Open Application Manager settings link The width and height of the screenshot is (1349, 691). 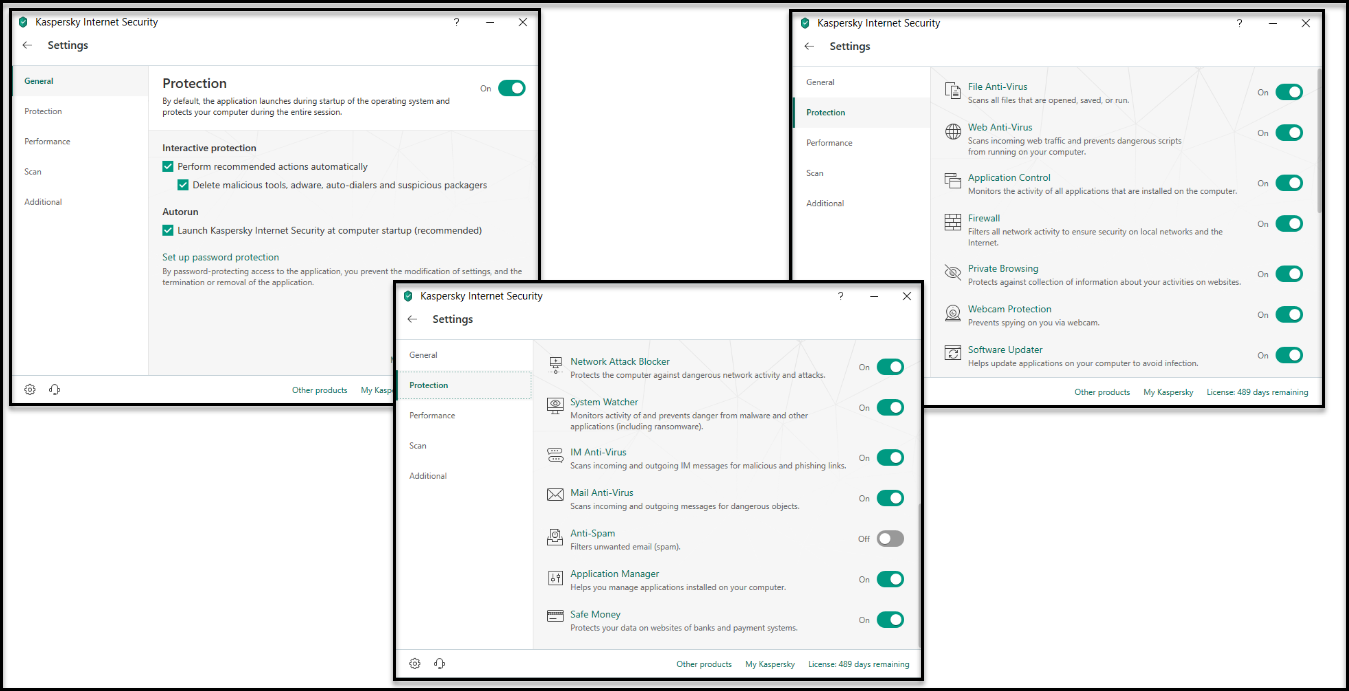(615, 574)
